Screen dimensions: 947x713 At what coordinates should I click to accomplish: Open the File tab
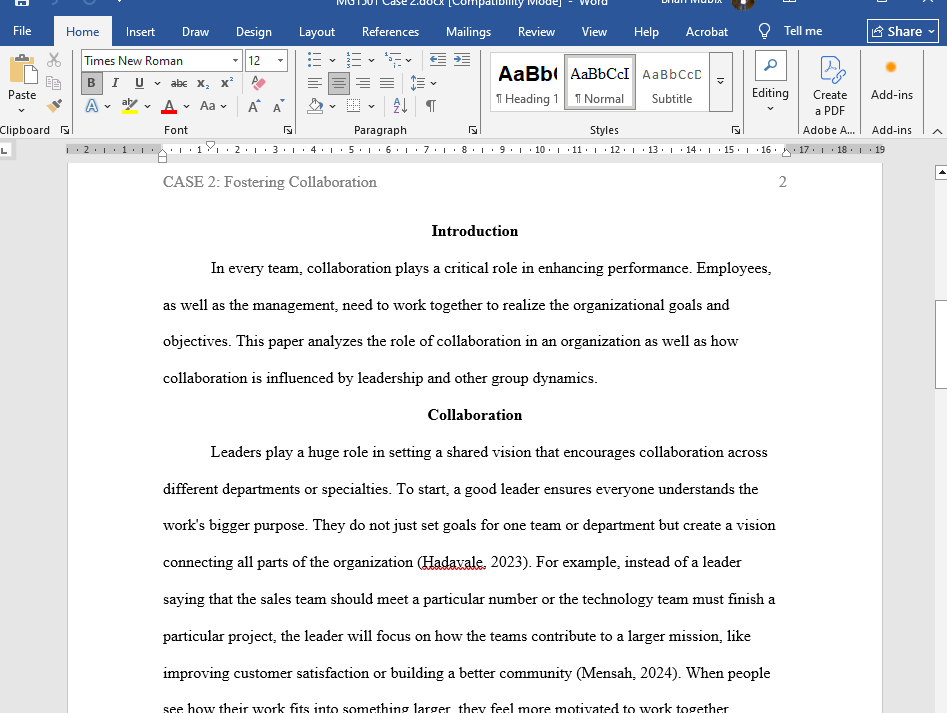[22, 31]
